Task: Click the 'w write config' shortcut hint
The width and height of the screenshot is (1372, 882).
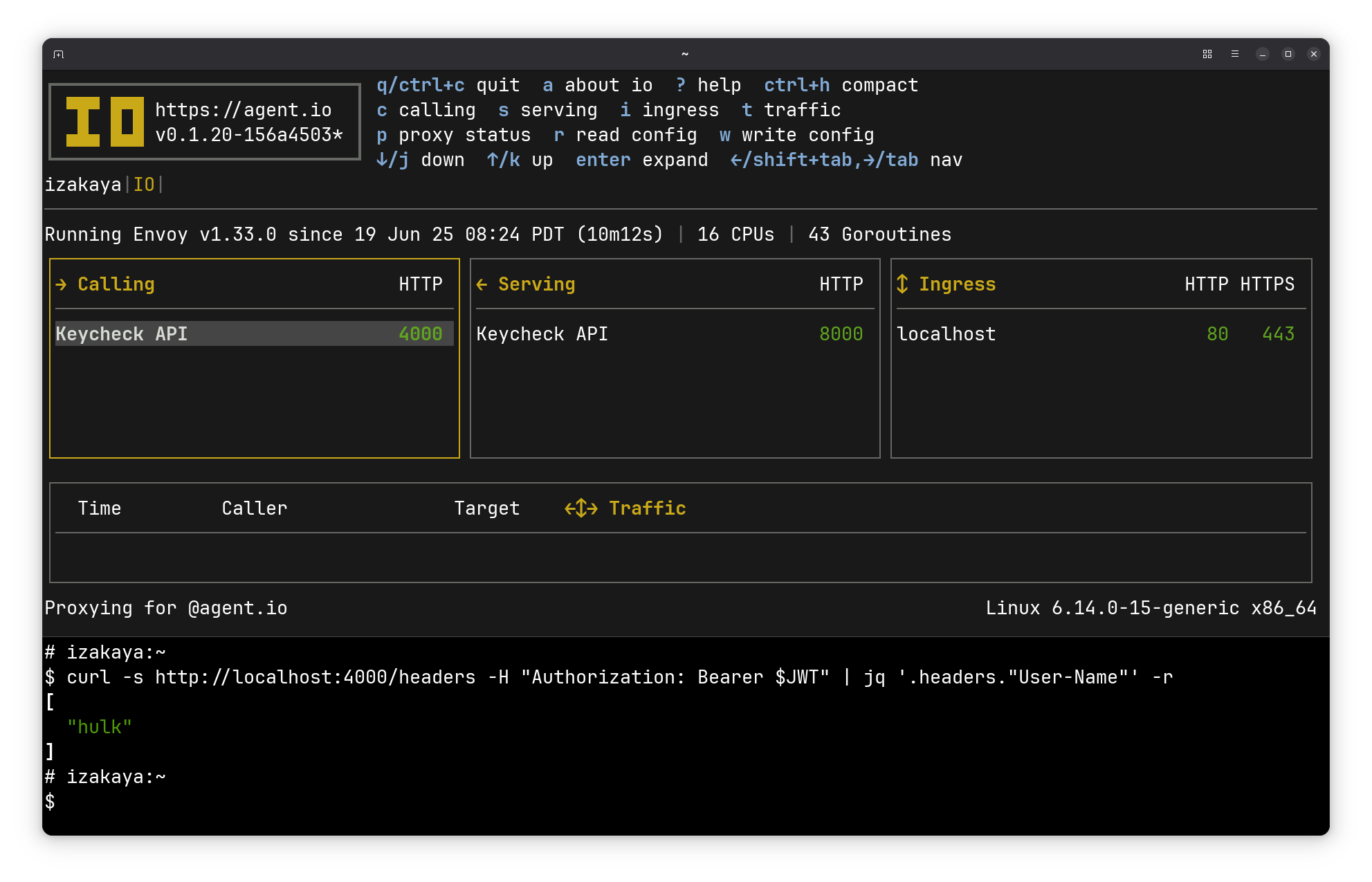Action: coord(797,135)
